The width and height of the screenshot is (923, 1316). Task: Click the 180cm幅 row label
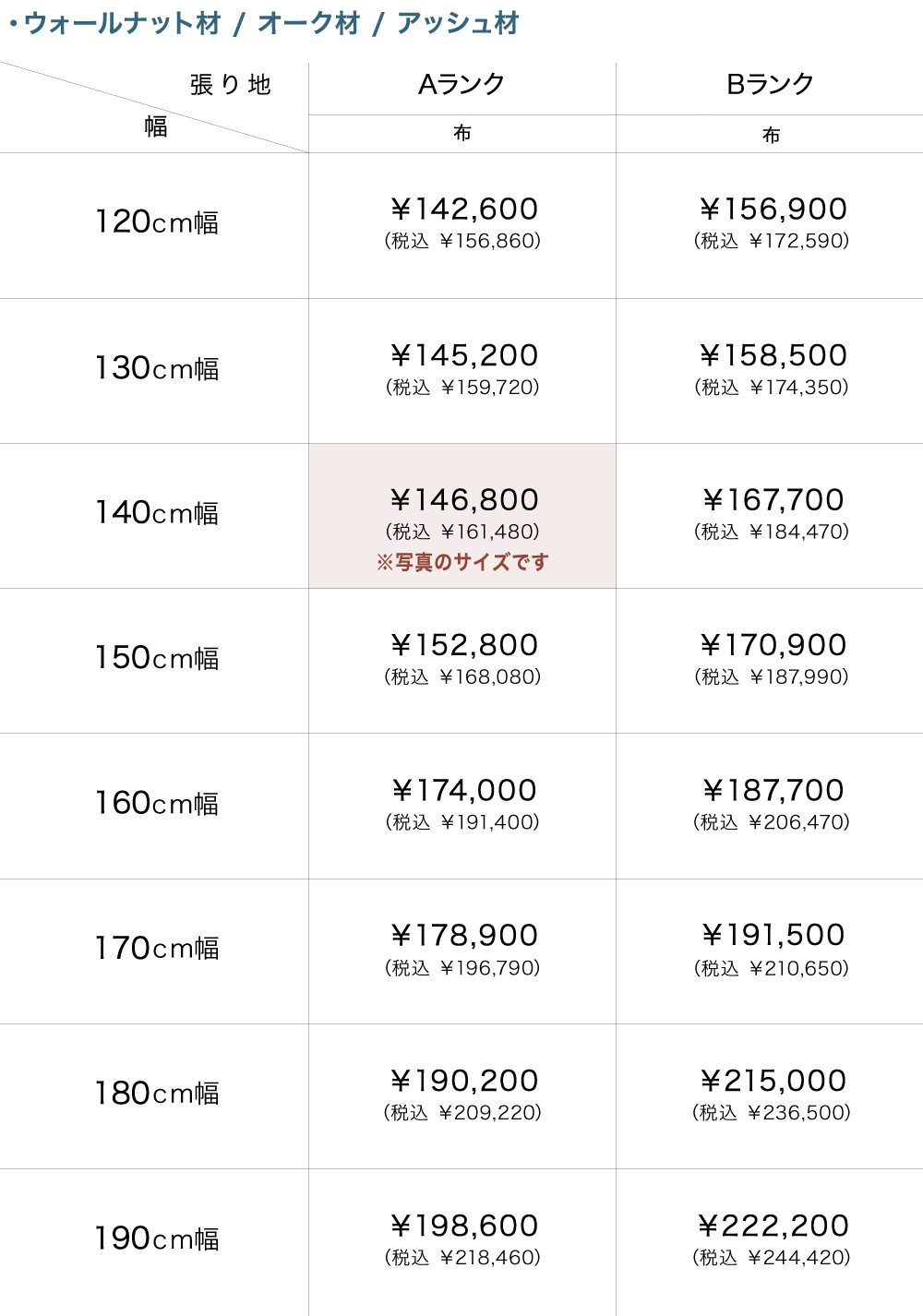point(157,1094)
